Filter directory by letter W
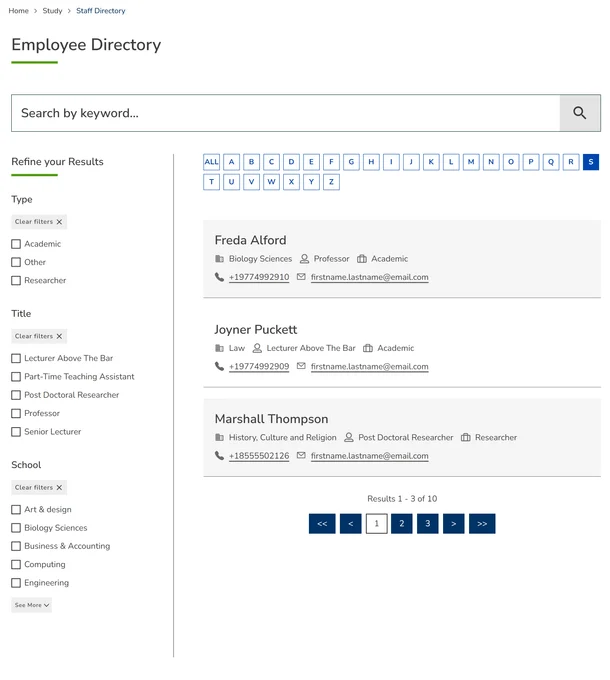The height and width of the screenshot is (680, 610). (x=271, y=182)
